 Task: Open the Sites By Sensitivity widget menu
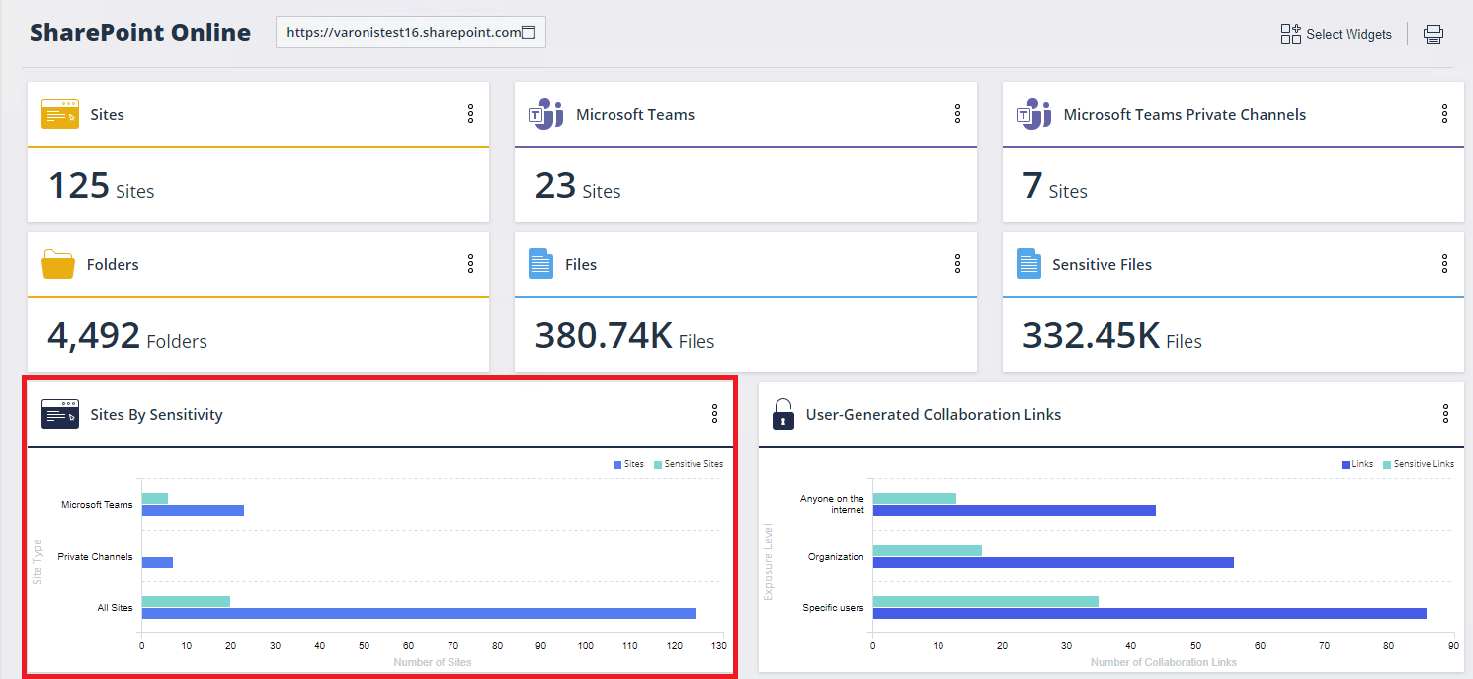point(714,414)
